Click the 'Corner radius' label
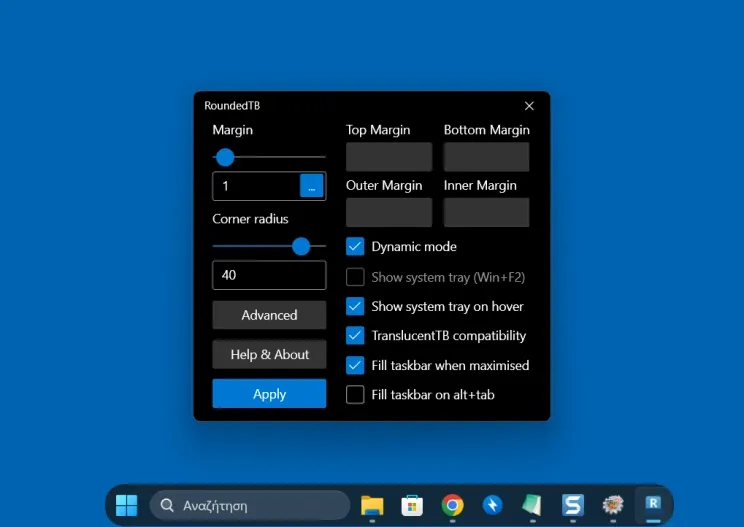 coord(250,219)
